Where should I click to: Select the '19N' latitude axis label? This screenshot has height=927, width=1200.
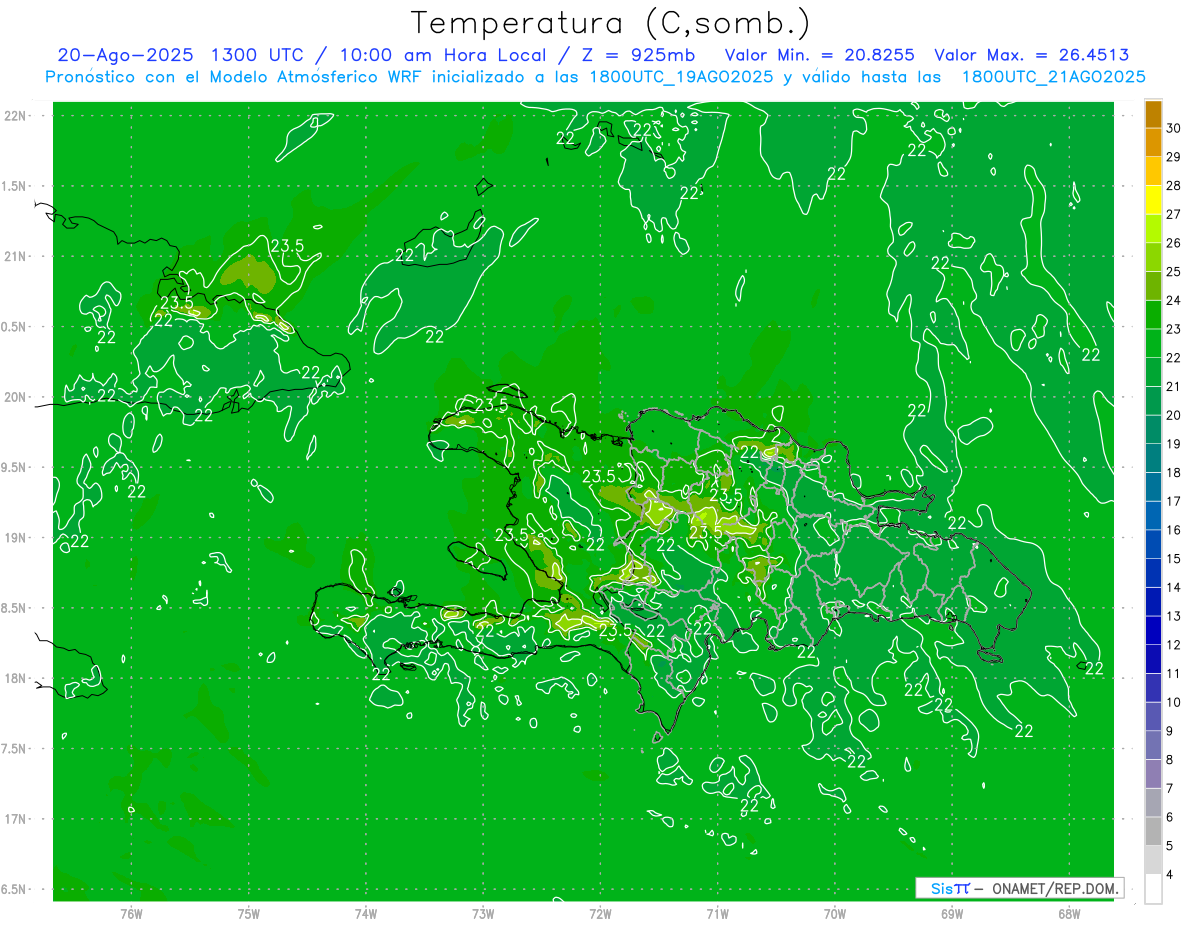point(16,538)
